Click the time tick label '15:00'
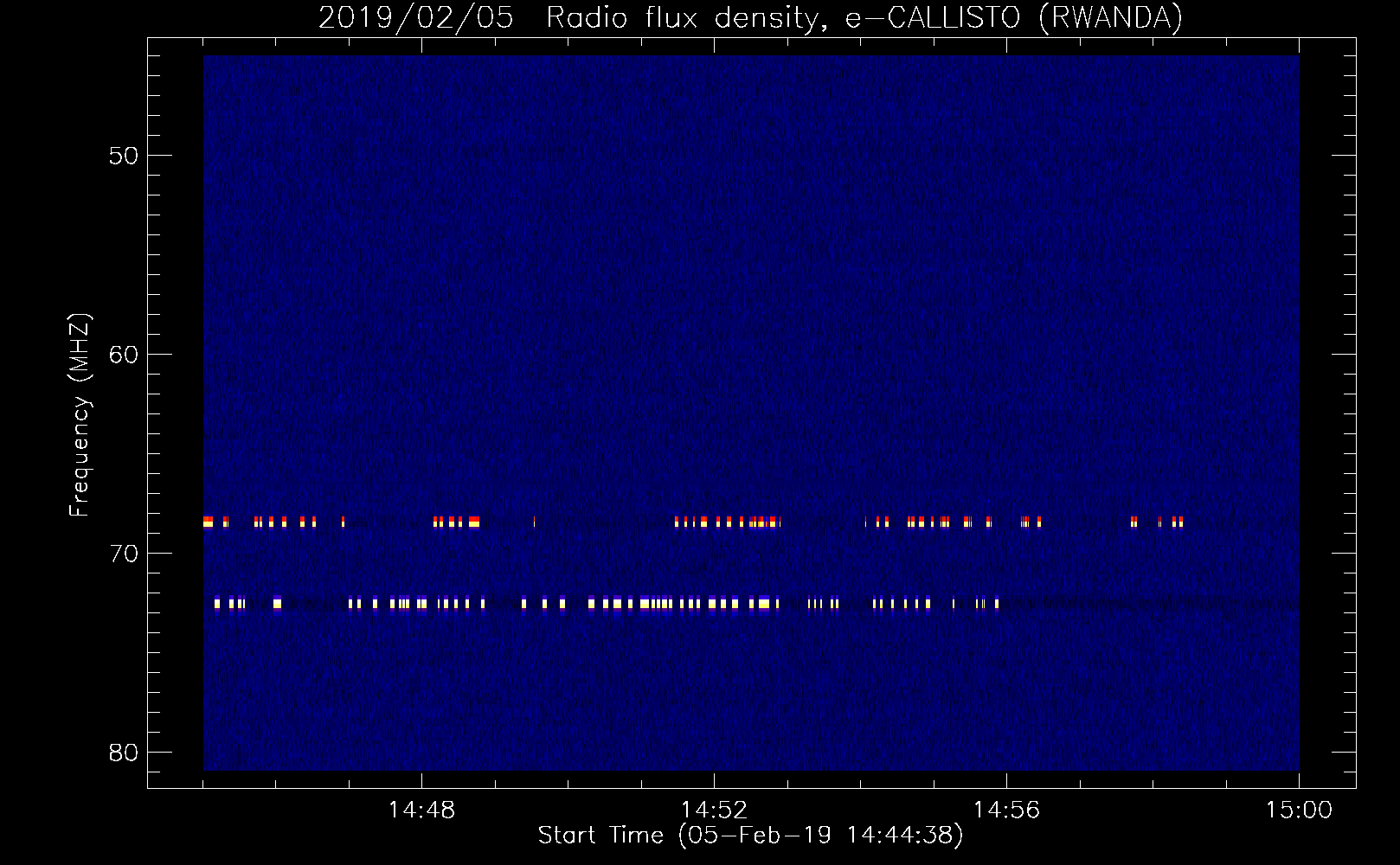 point(1299,811)
